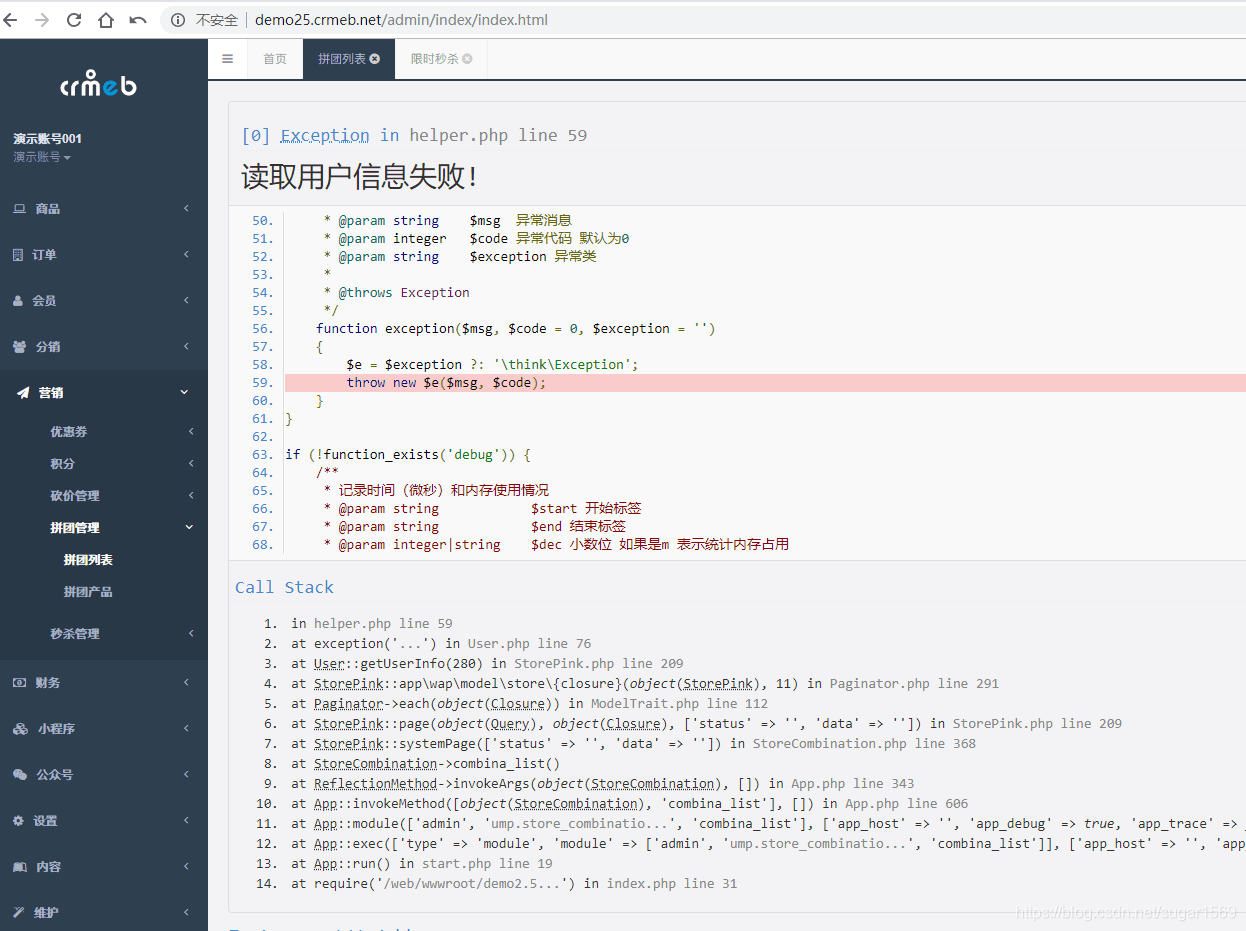The image size is (1246, 931).
Task: Click the 订单 document icon
Action: (18, 255)
